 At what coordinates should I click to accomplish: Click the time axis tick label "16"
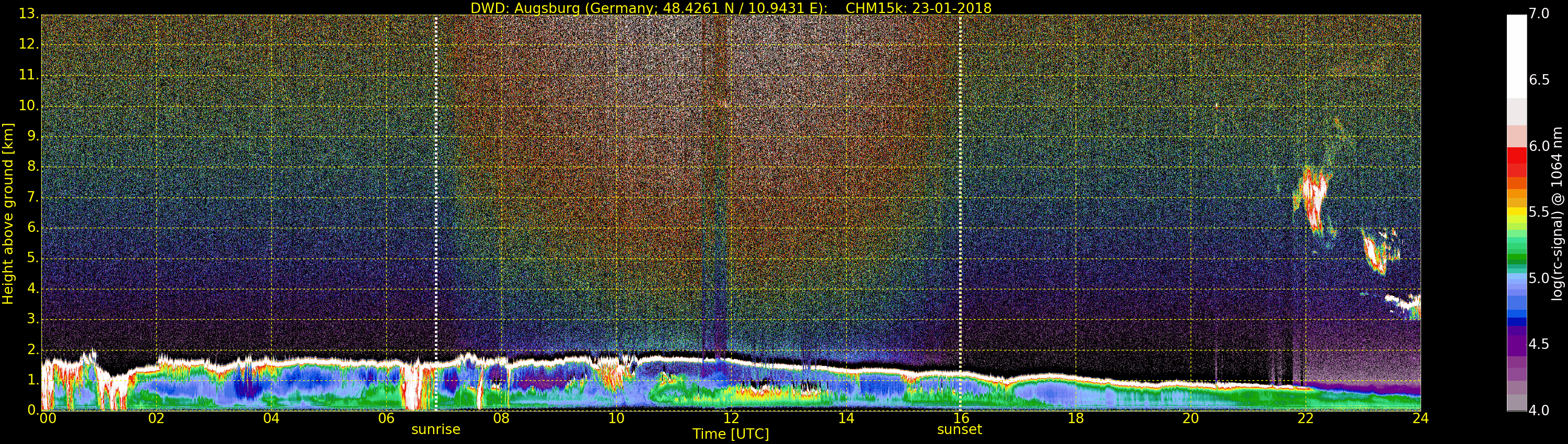[961, 418]
